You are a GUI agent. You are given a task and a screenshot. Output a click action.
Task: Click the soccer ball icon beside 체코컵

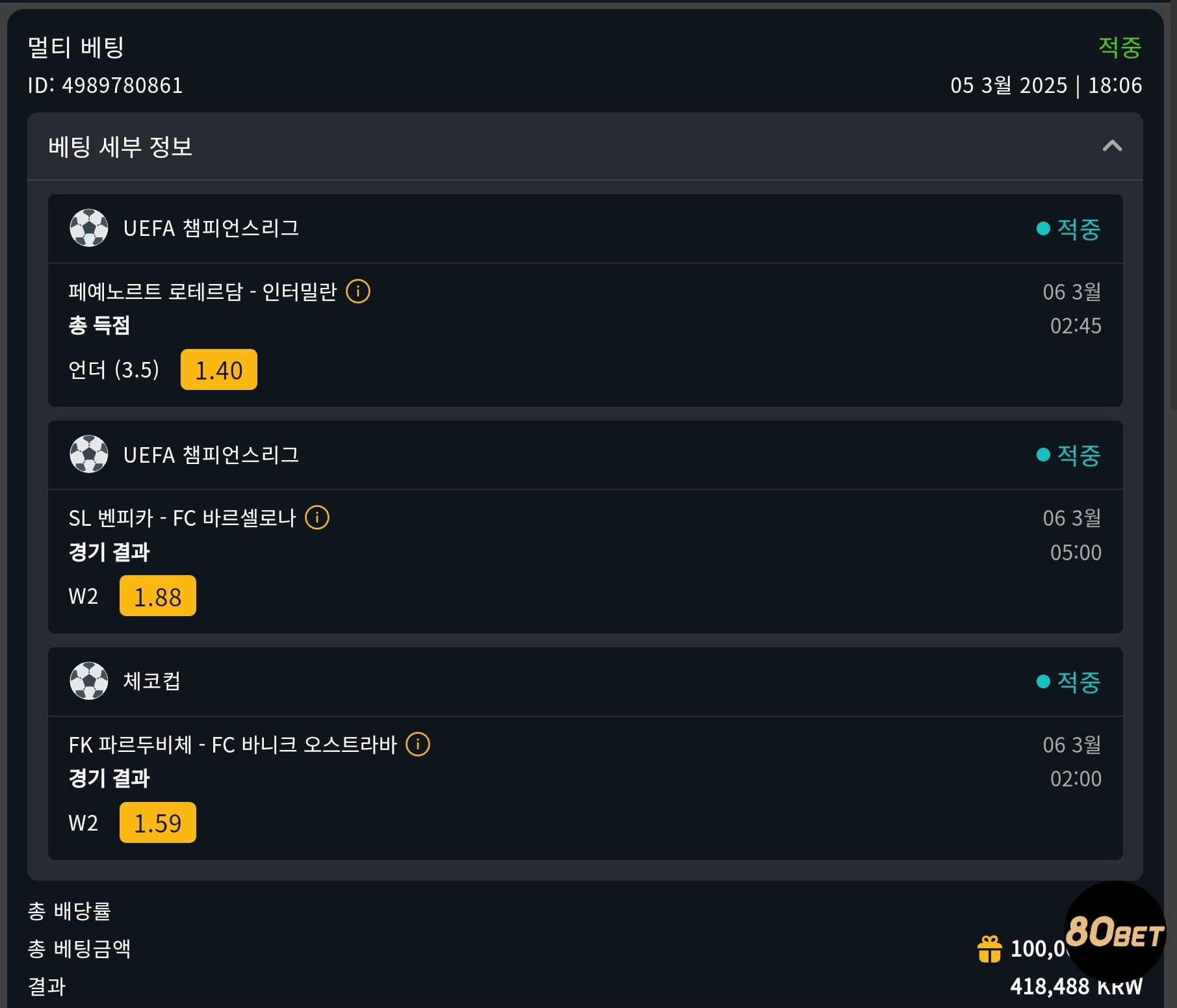(x=89, y=681)
